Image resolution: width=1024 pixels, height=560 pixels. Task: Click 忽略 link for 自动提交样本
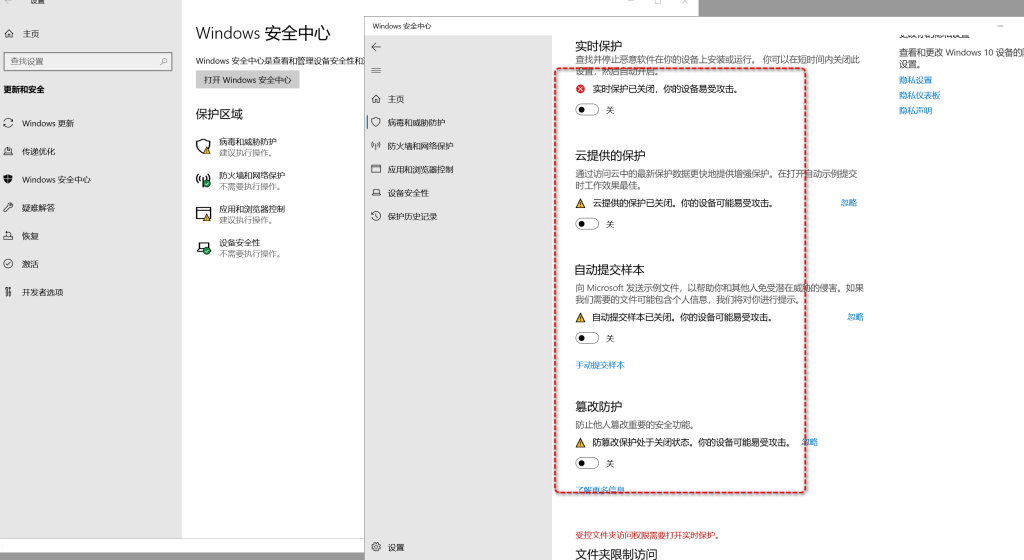856,317
